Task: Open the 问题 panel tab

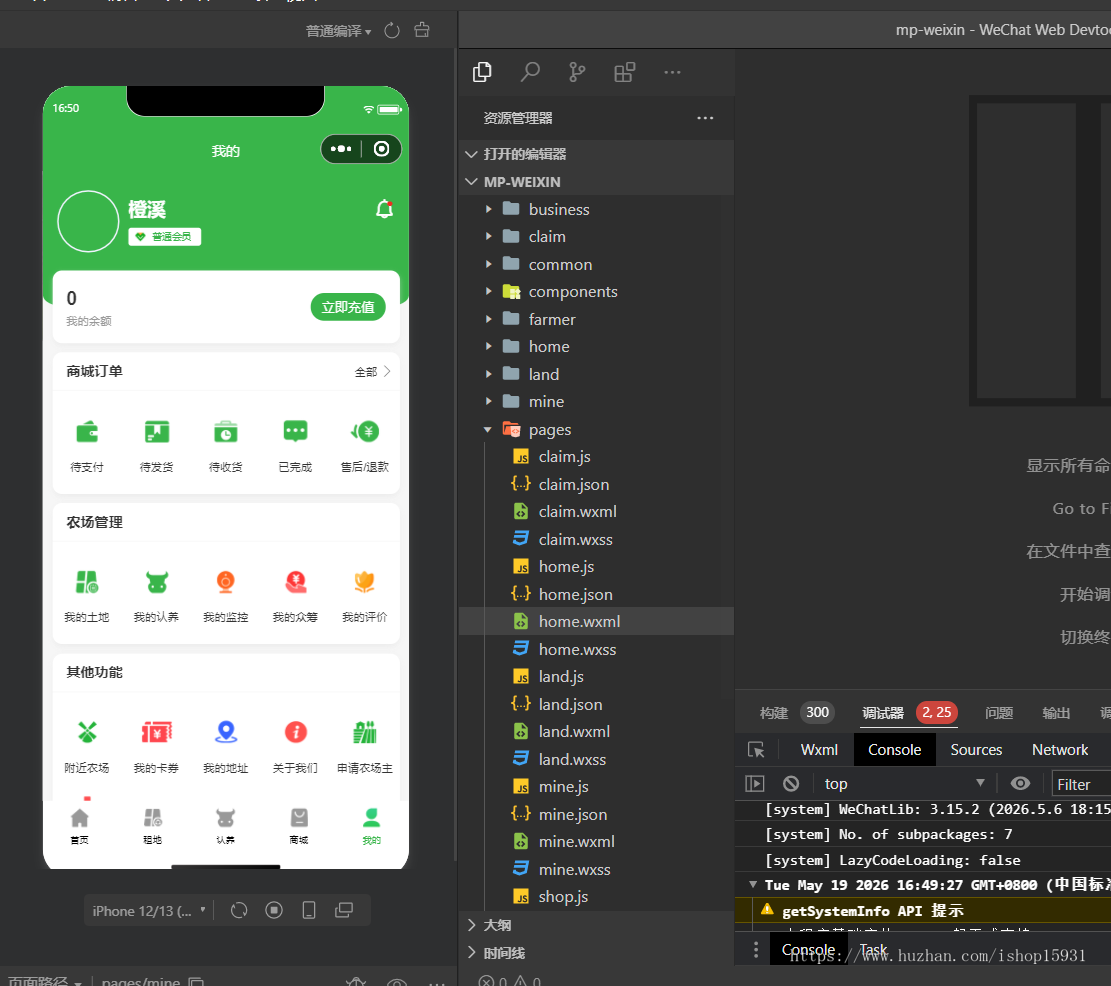Action: [x=999, y=713]
